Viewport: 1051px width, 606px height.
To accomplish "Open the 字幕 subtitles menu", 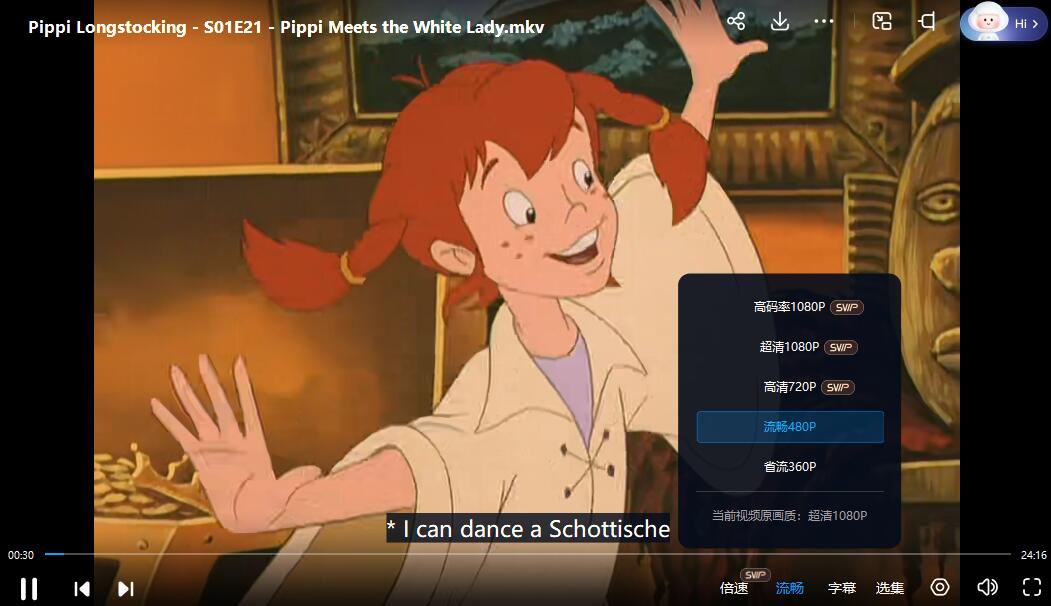I will 842,588.
